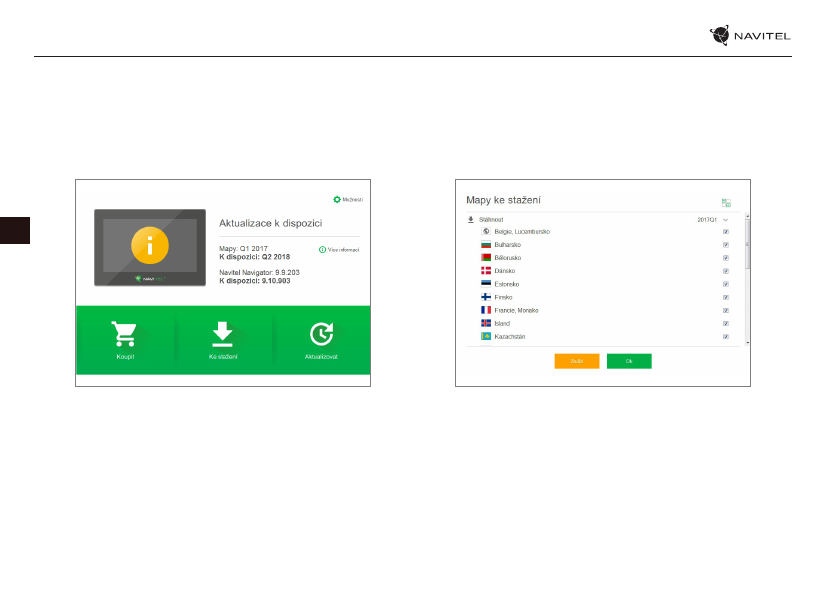Collapse the 2017Q1 chevron expander
The height and width of the screenshot is (595, 840).
point(725,218)
